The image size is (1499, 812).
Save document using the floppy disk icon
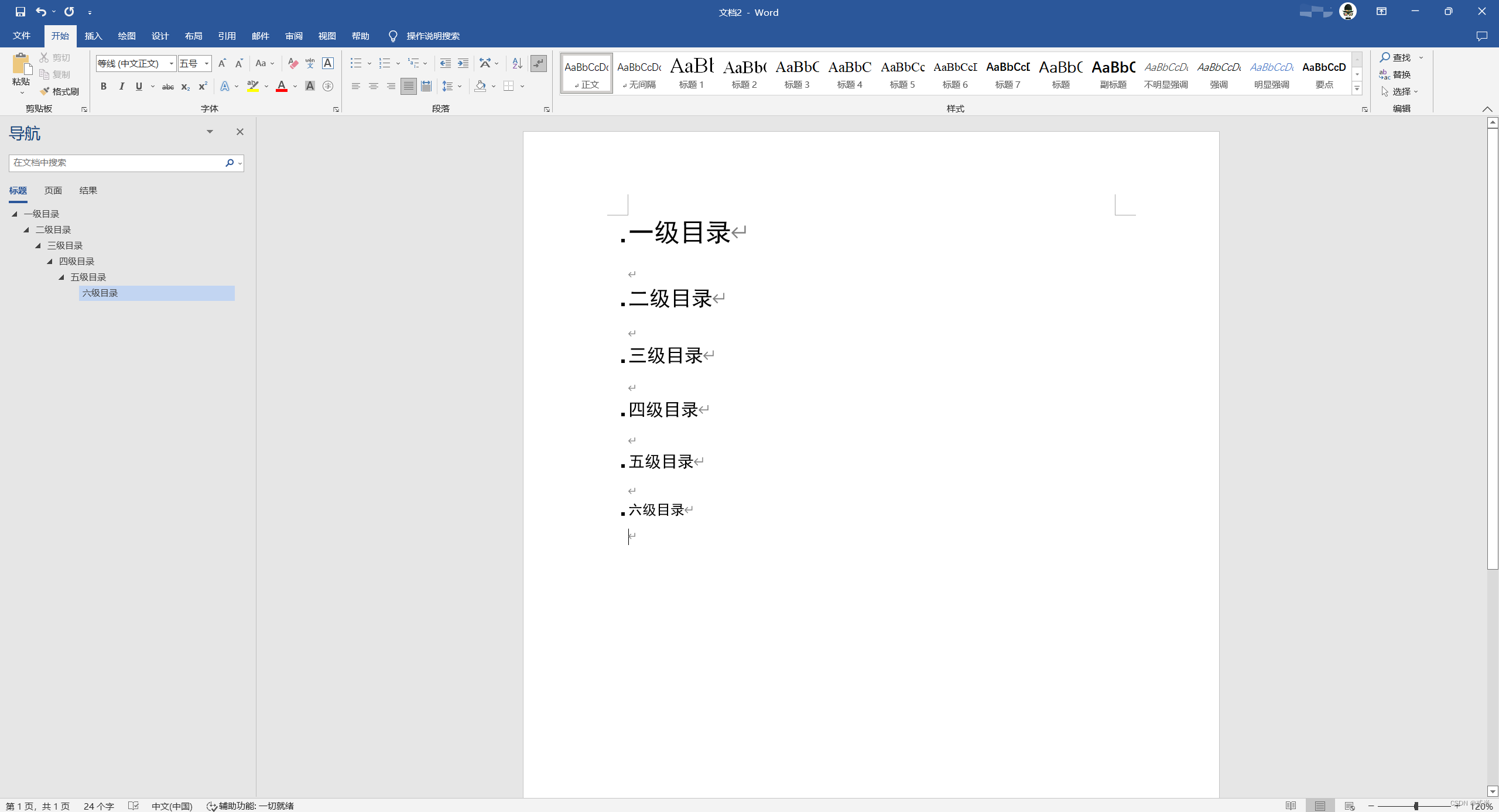(x=20, y=12)
